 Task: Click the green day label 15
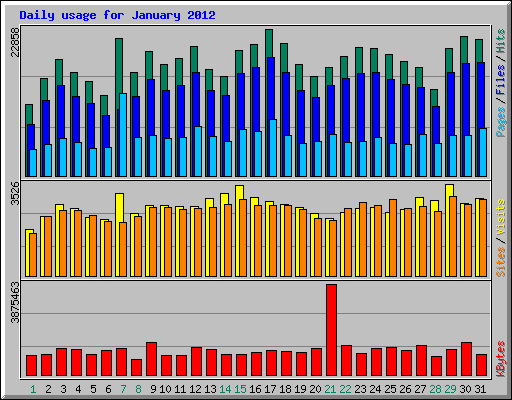(240, 389)
